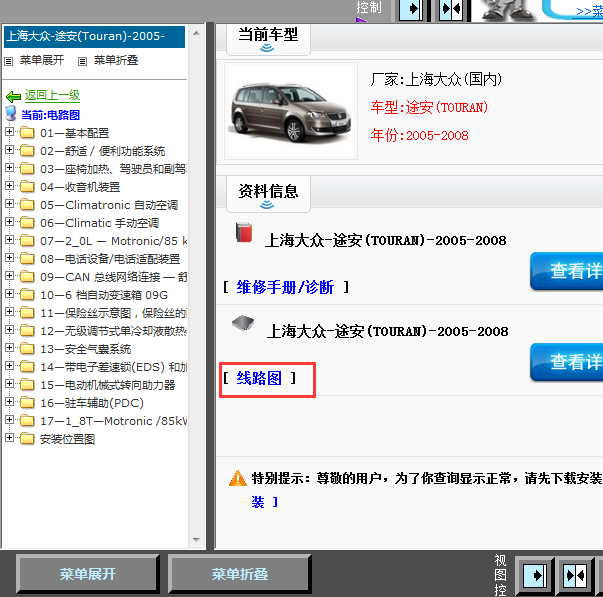Click the folder icon of 15—电动机械式转向助力器

[x=27, y=385]
